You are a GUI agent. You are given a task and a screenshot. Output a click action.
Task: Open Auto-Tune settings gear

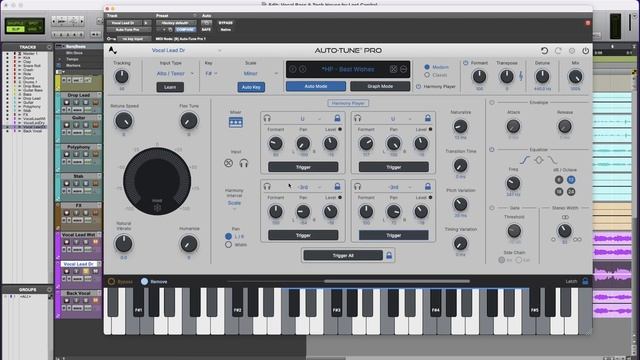[x=572, y=51]
